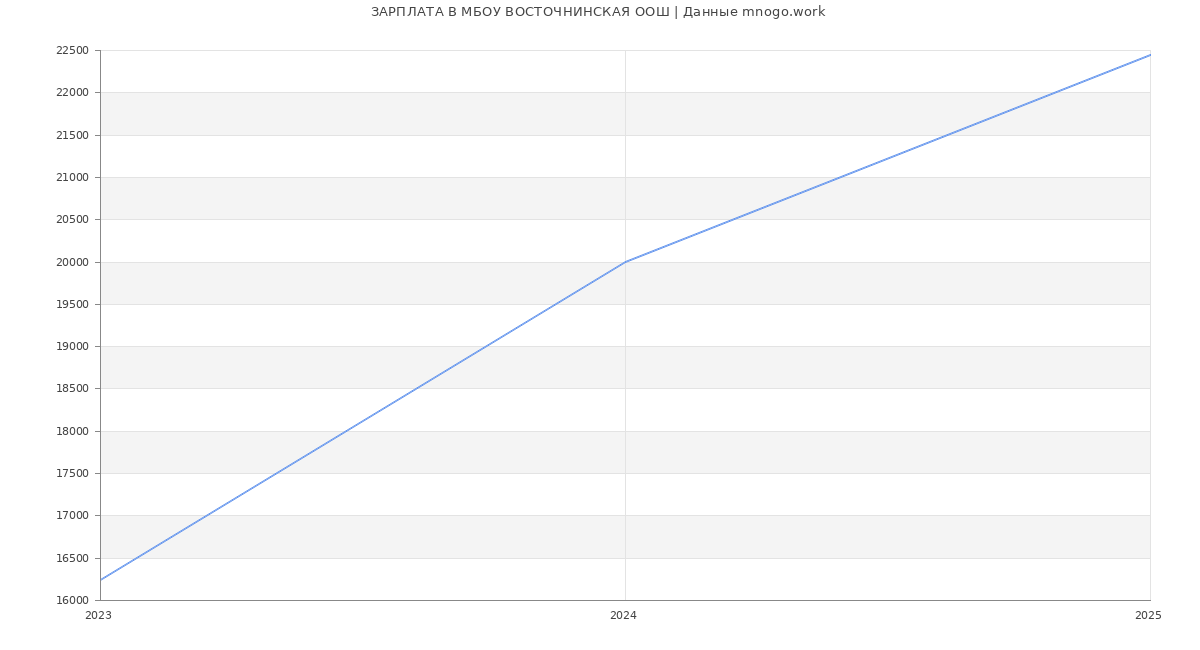This screenshot has height=650, width=1200.
Task: Click the 19000 y-axis tick label
Action: click(x=72, y=347)
